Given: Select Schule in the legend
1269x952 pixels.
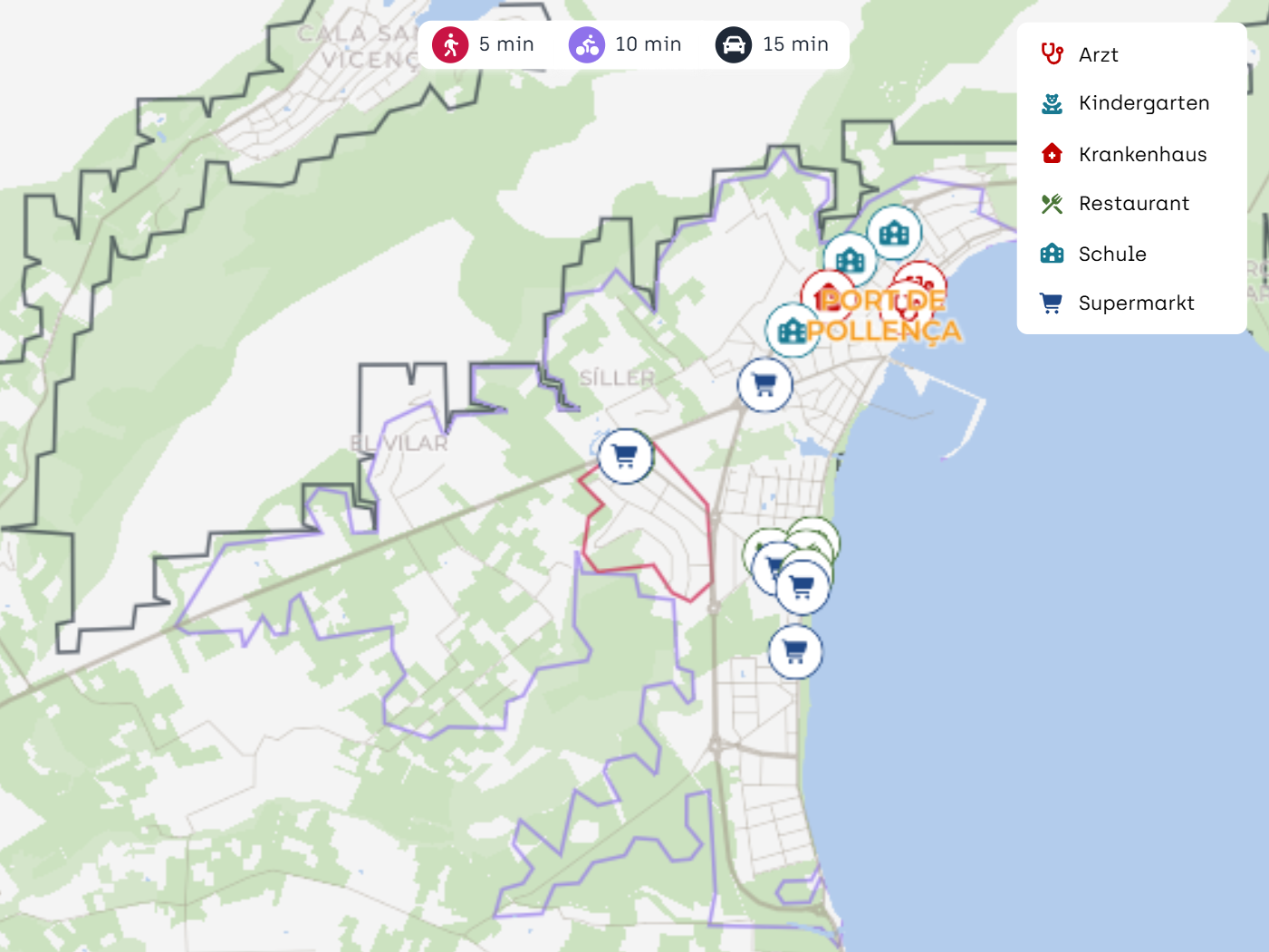Looking at the screenshot, I should pyautogui.click(x=1111, y=255).
